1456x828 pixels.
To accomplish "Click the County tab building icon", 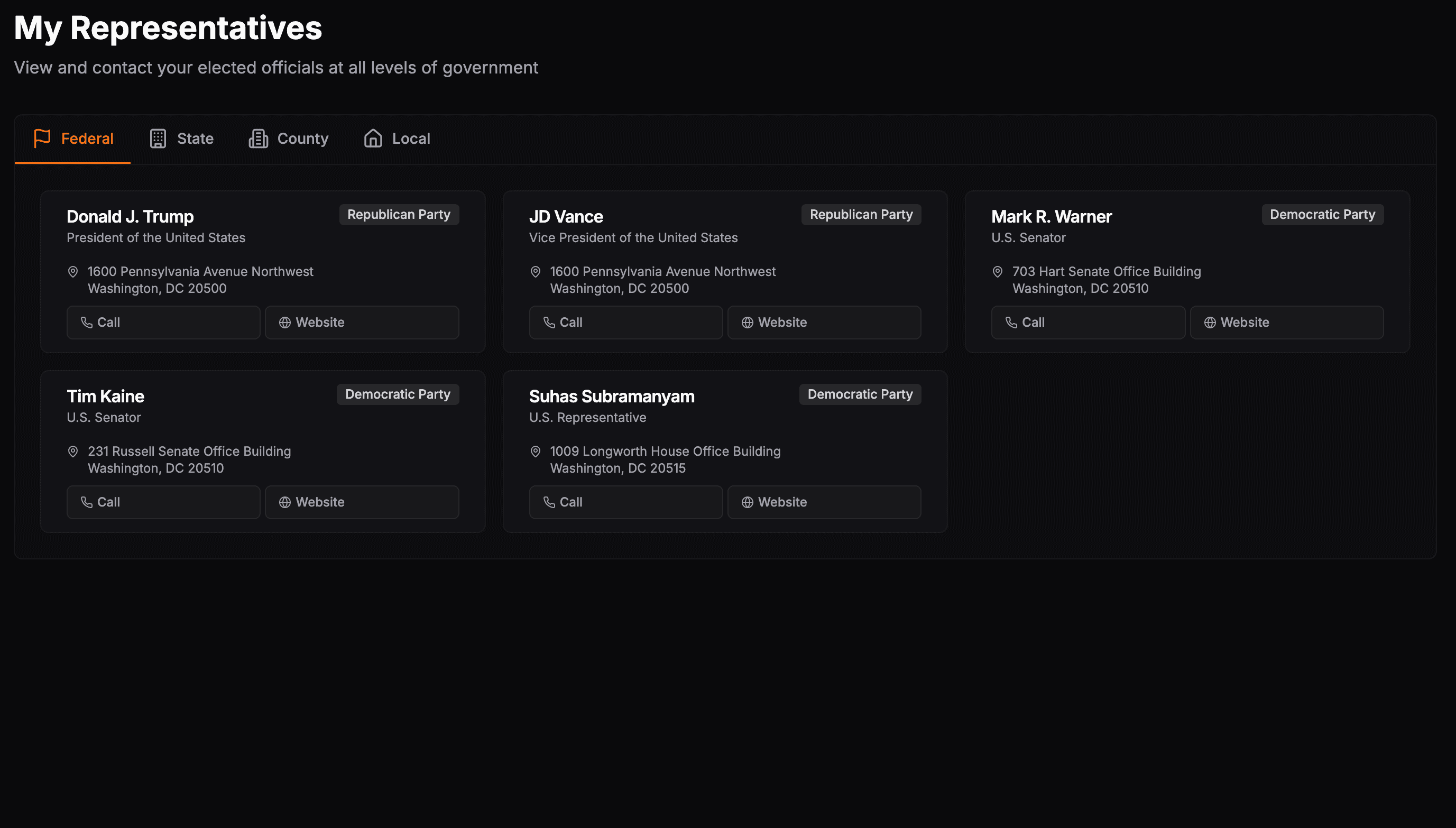I will (258, 138).
